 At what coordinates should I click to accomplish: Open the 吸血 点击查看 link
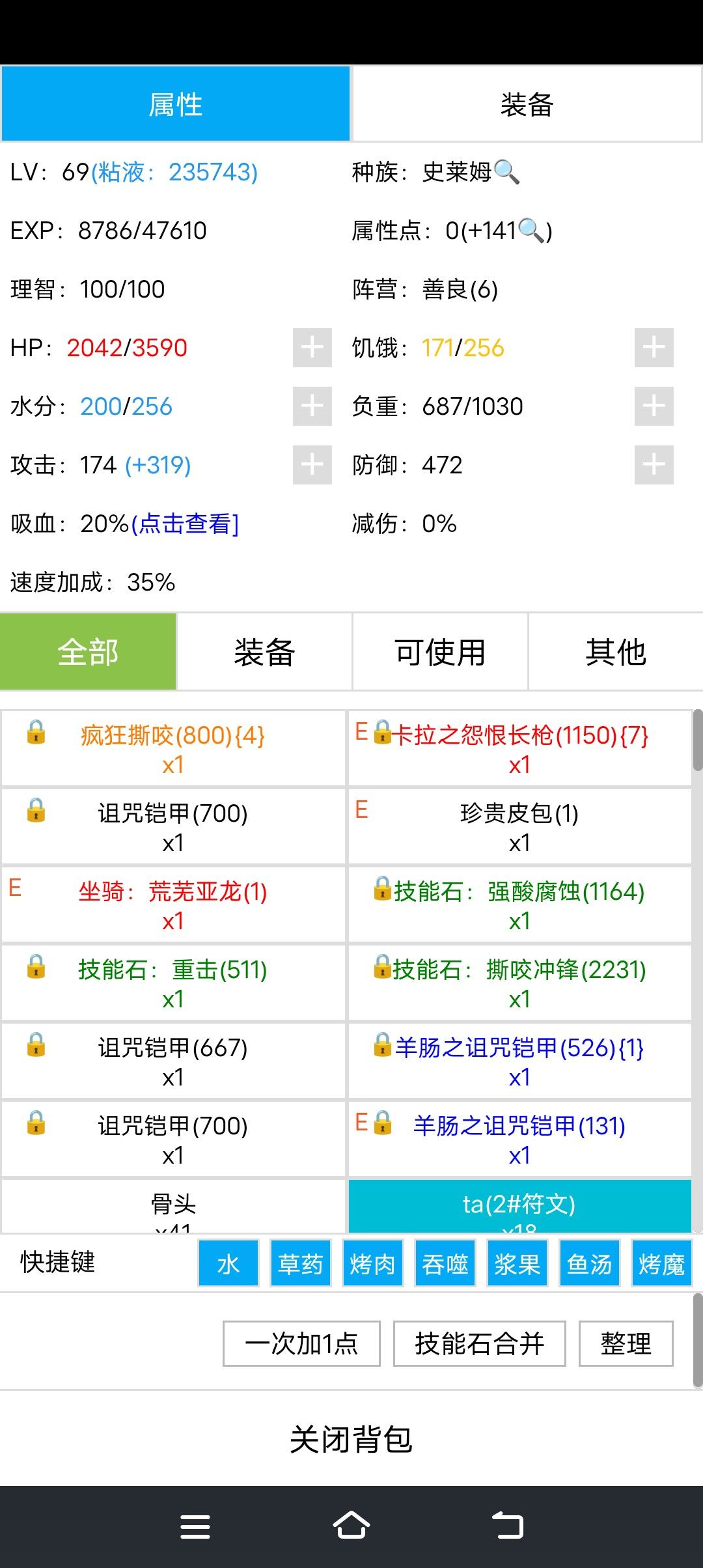click(x=186, y=524)
